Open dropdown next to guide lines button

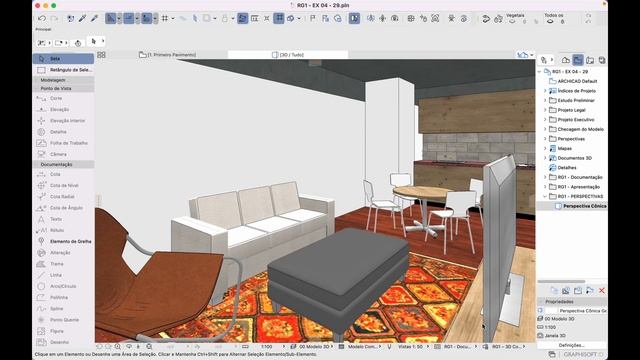(119, 18)
